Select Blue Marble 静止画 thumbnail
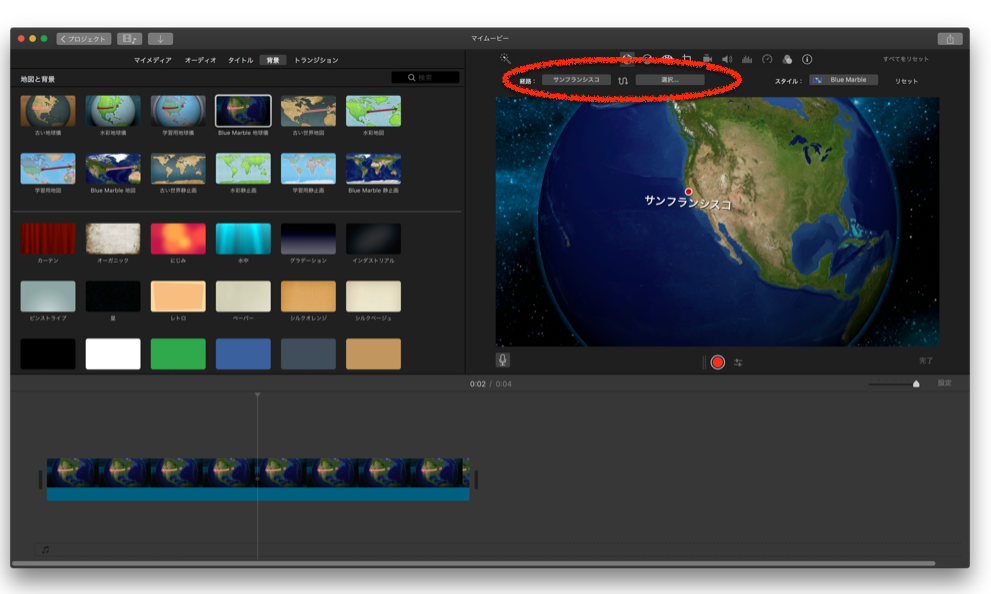The height and width of the screenshot is (594, 991). (374, 169)
